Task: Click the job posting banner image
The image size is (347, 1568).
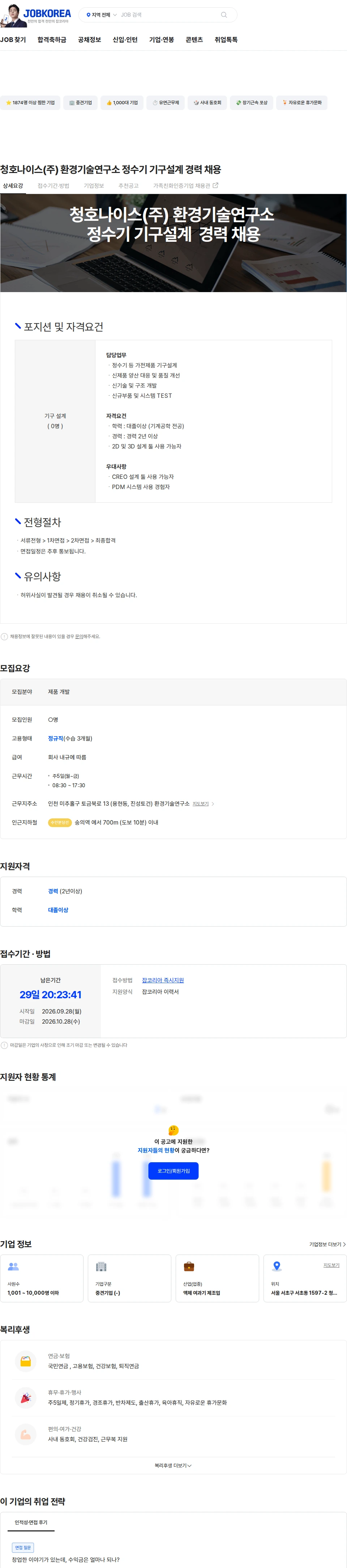Action: 173,243
